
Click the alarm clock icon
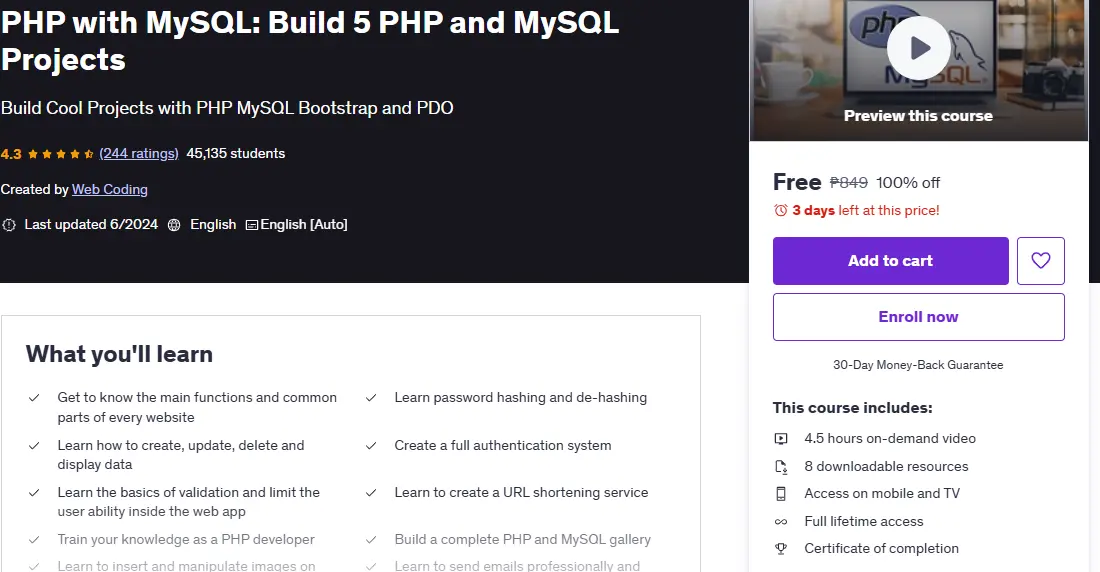[780, 211]
